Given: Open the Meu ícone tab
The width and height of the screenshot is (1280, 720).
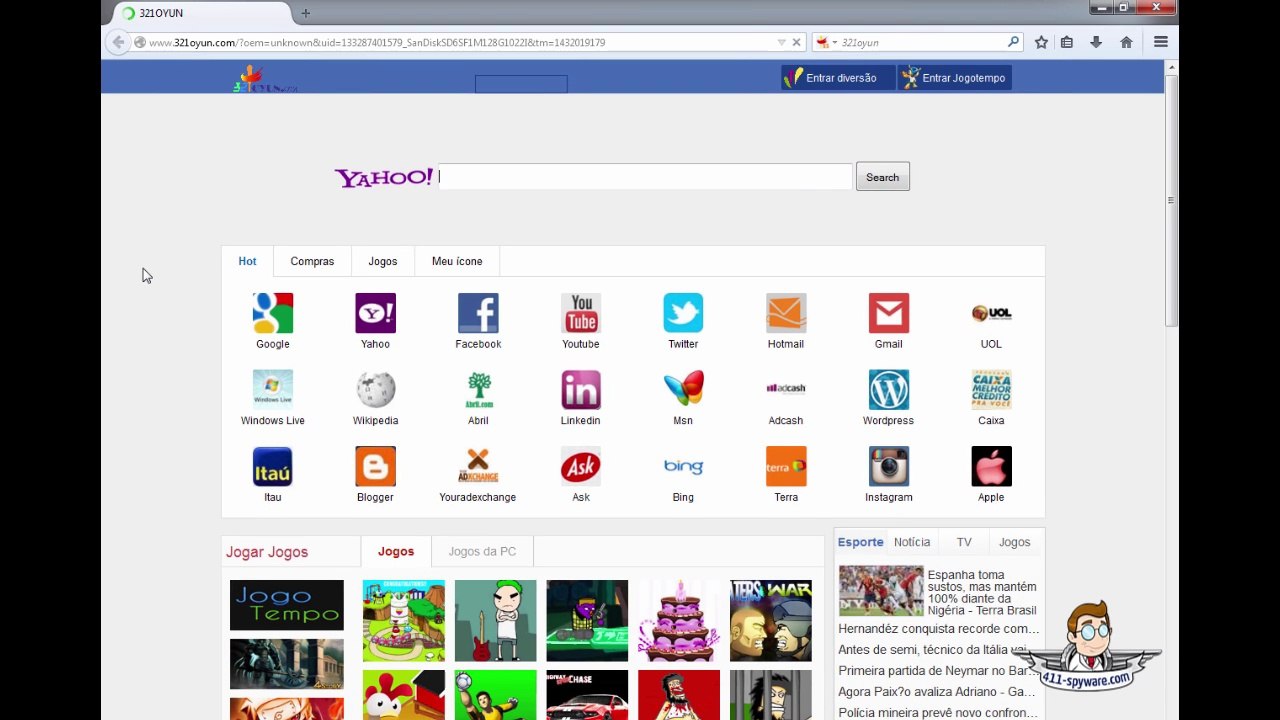Looking at the screenshot, I should coord(457,261).
